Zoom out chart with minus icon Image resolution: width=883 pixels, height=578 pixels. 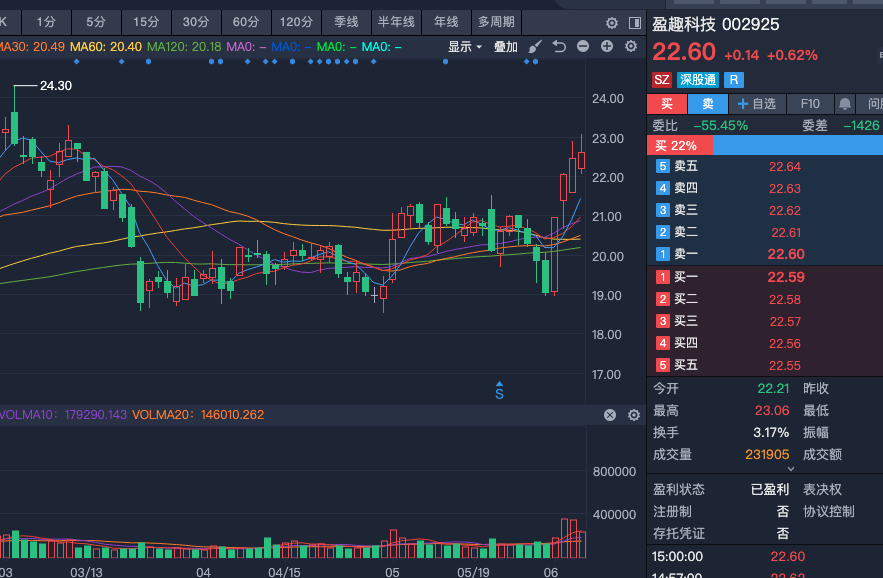583,46
